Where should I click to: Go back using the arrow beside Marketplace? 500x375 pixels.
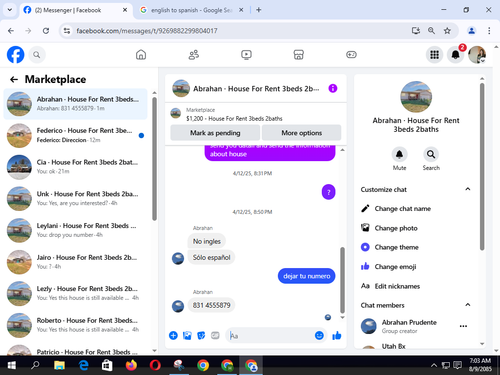(14, 79)
